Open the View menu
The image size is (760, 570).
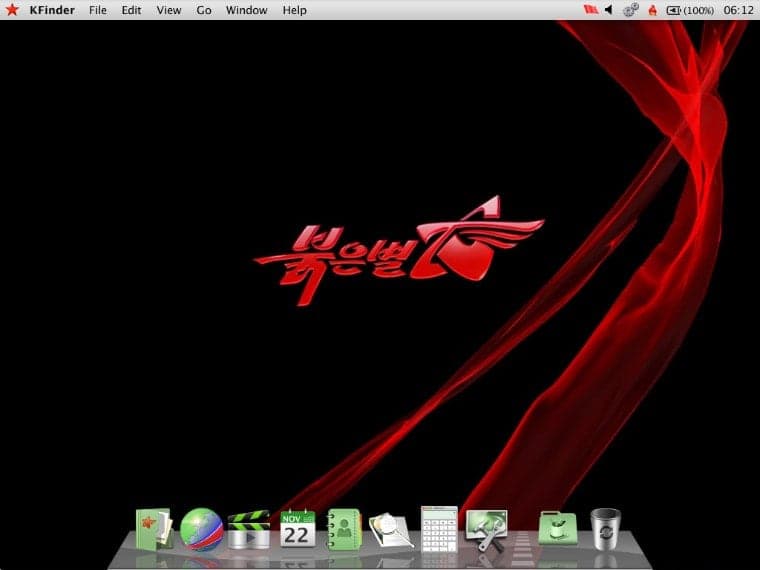pos(169,10)
